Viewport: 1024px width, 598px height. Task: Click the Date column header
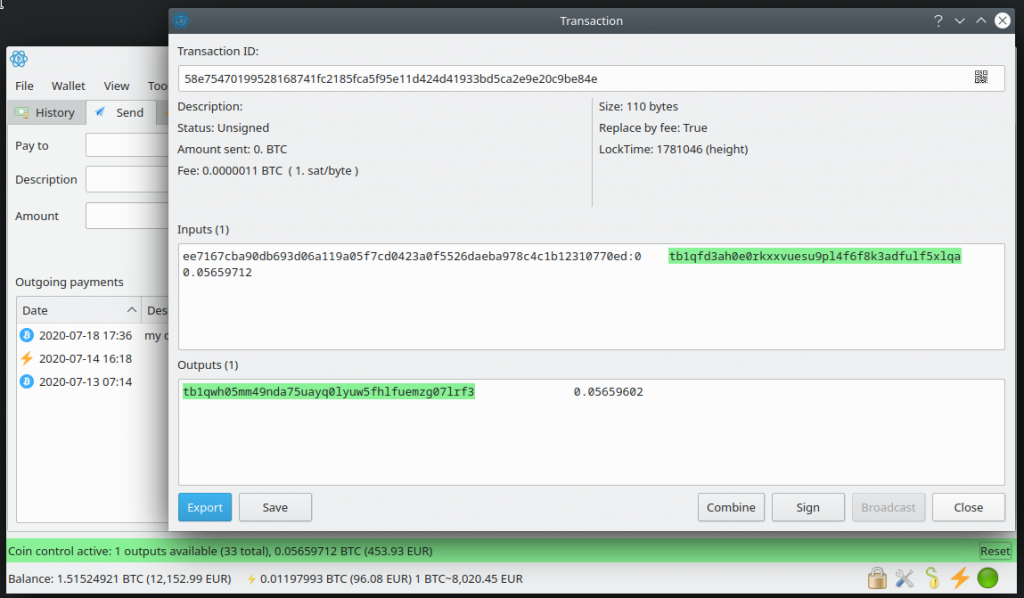(x=79, y=310)
